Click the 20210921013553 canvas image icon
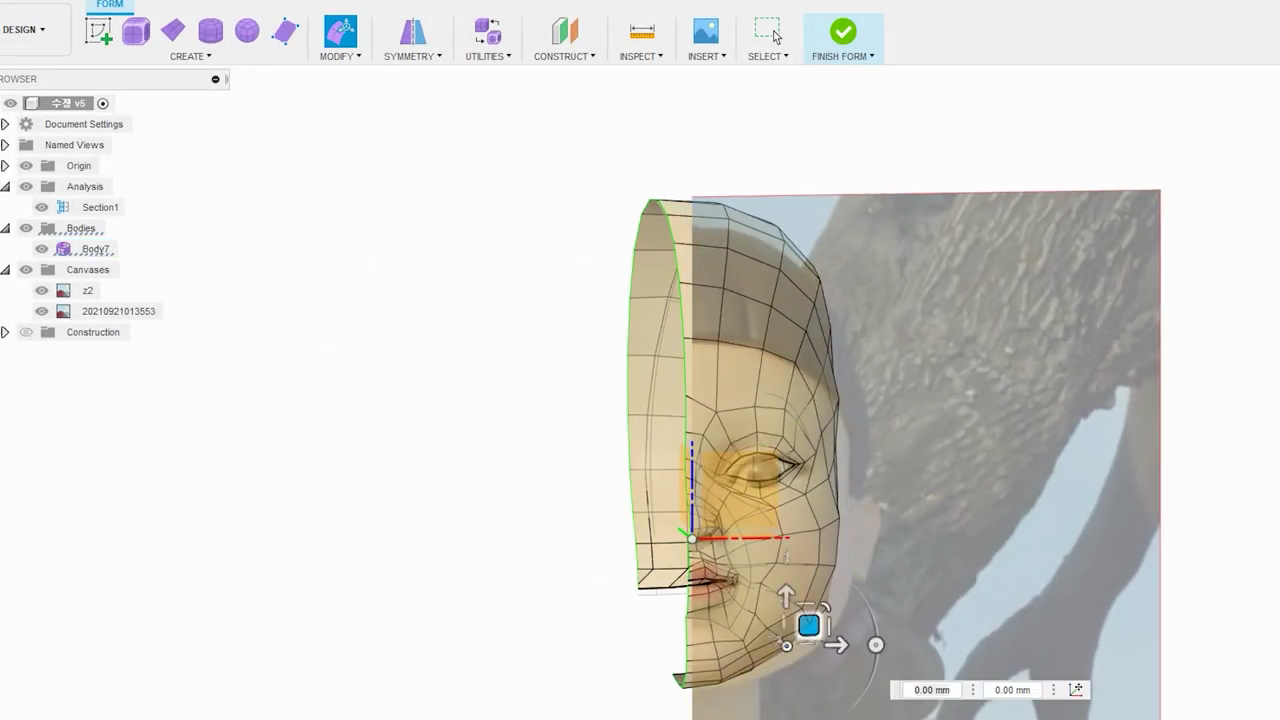The height and width of the screenshot is (720, 1280). (63, 311)
